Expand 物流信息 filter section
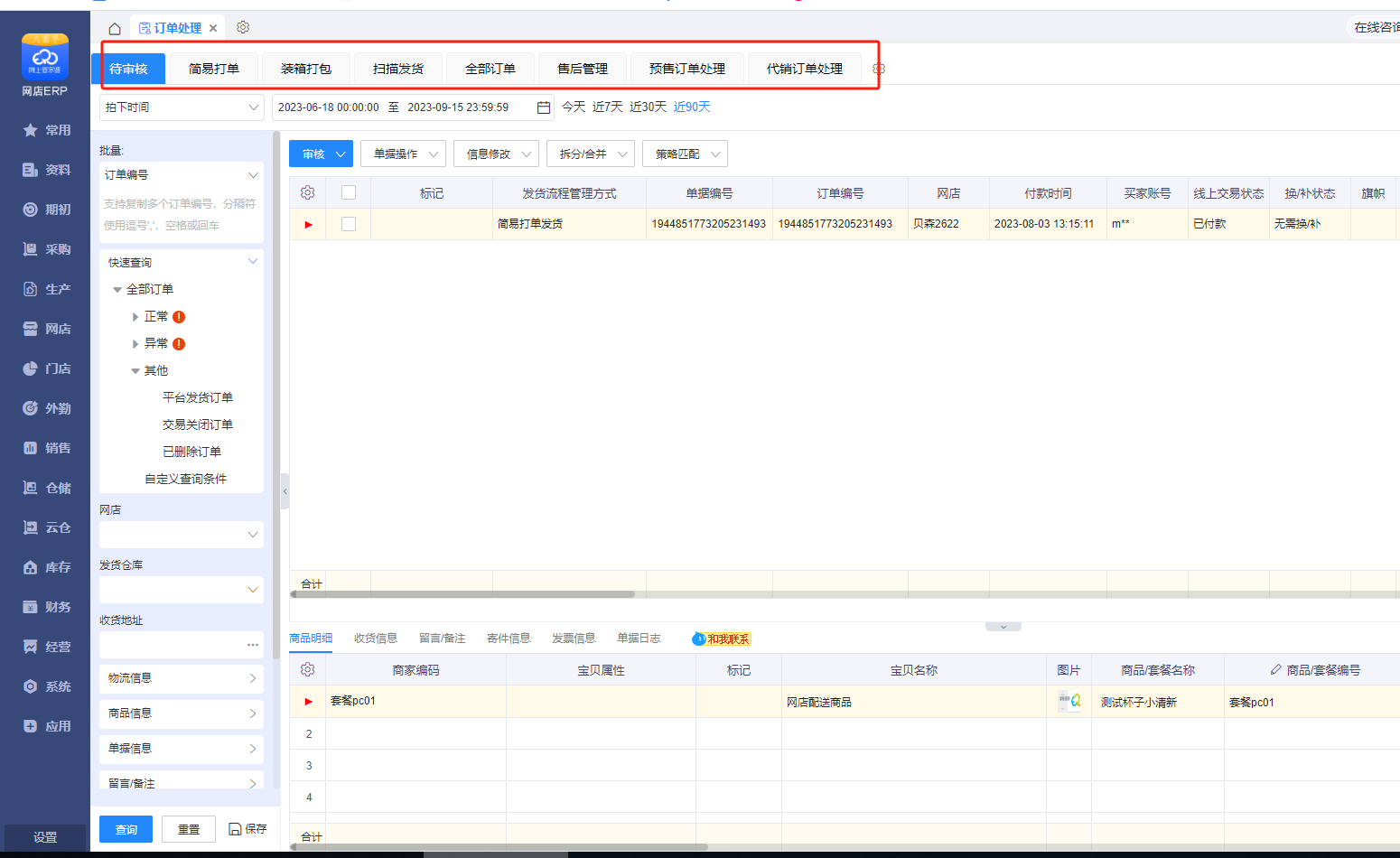This screenshot has width=1400, height=858. point(182,678)
